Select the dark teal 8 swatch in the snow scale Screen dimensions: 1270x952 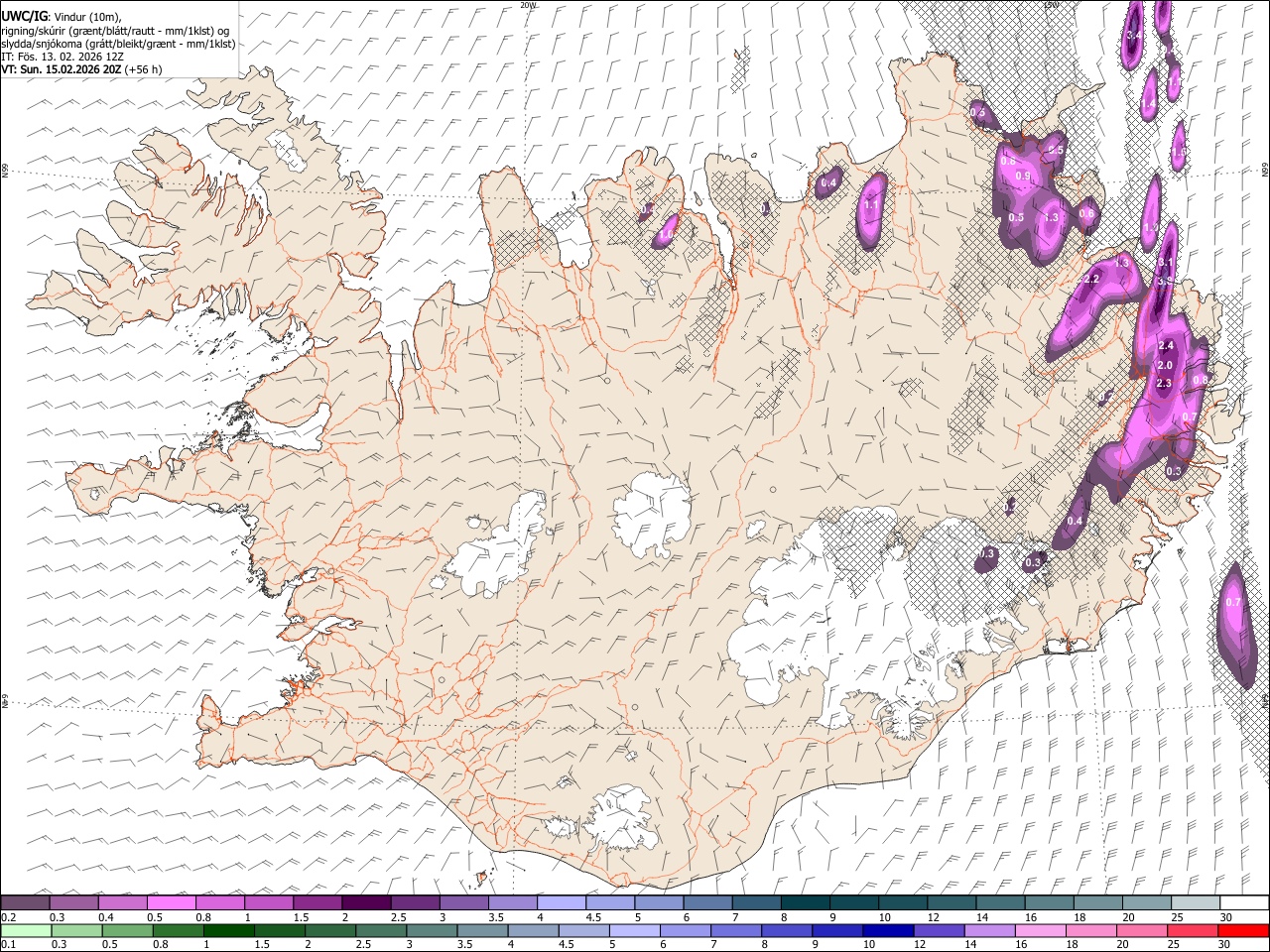point(805,902)
